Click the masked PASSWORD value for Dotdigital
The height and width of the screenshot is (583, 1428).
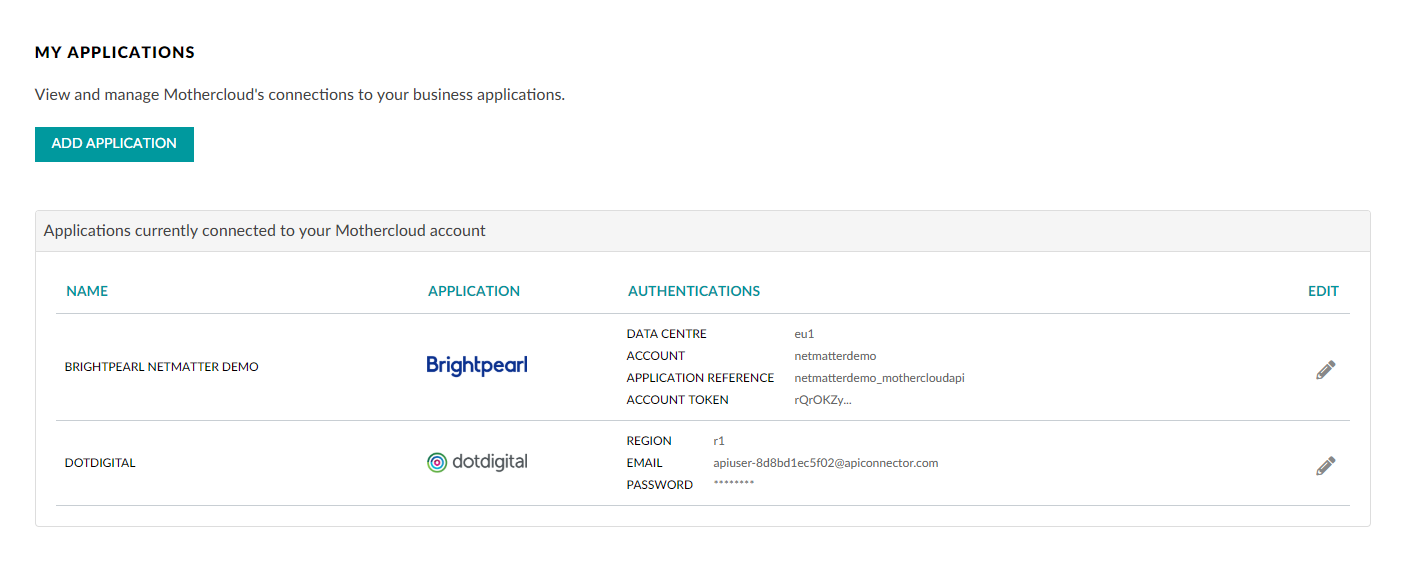click(734, 483)
